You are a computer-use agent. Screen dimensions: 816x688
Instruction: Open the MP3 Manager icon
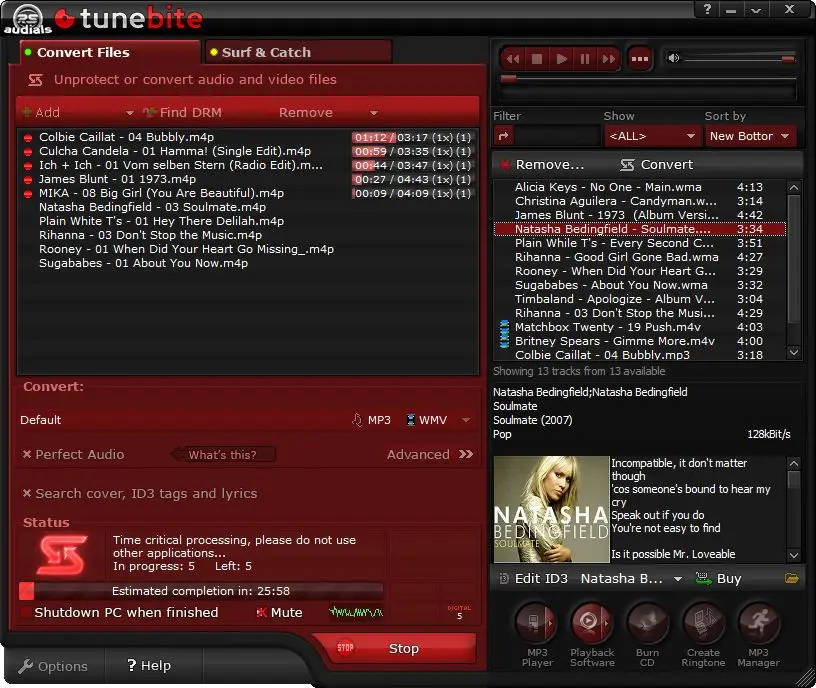pos(758,622)
